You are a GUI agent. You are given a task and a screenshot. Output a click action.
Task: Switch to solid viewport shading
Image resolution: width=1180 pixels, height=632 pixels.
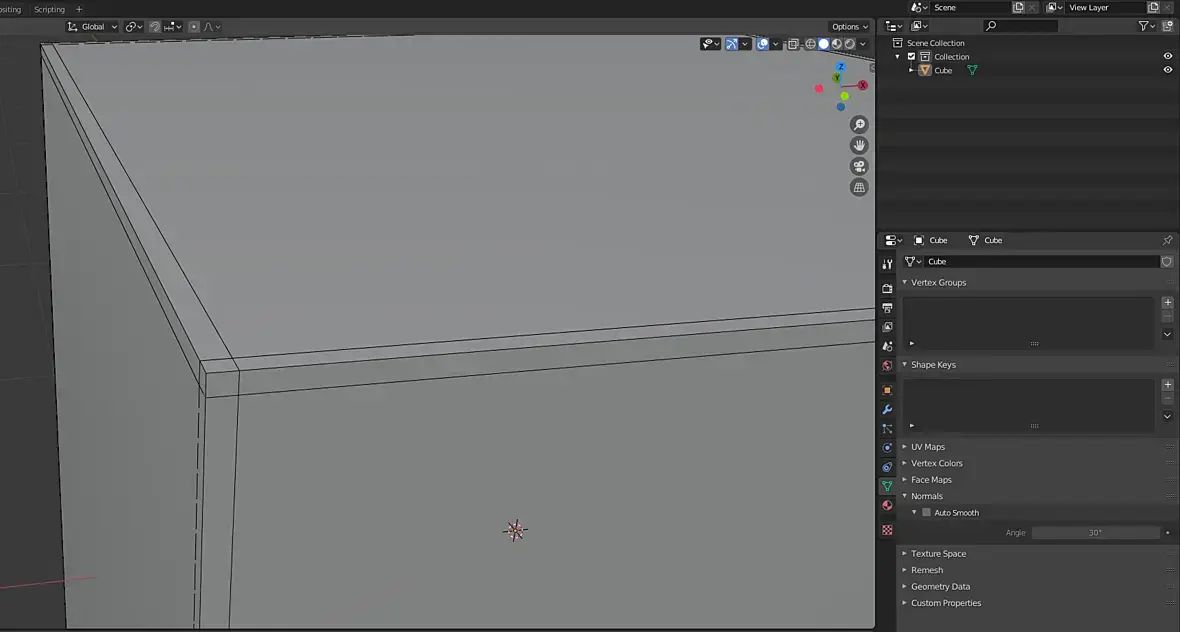tap(823, 44)
